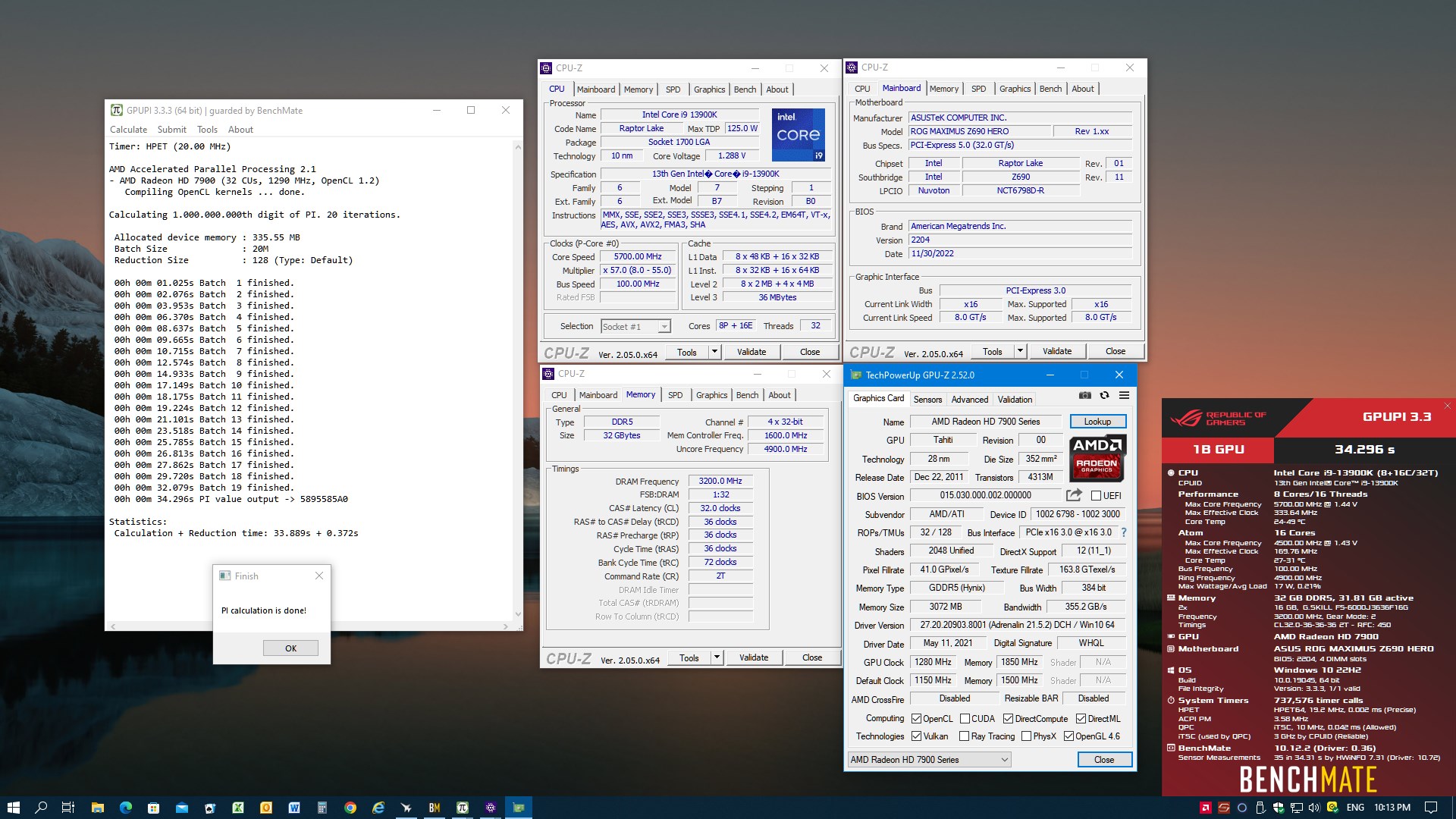Open File Explorer from the taskbar
Image resolution: width=1456 pixels, height=819 pixels.
pyautogui.click(x=97, y=808)
